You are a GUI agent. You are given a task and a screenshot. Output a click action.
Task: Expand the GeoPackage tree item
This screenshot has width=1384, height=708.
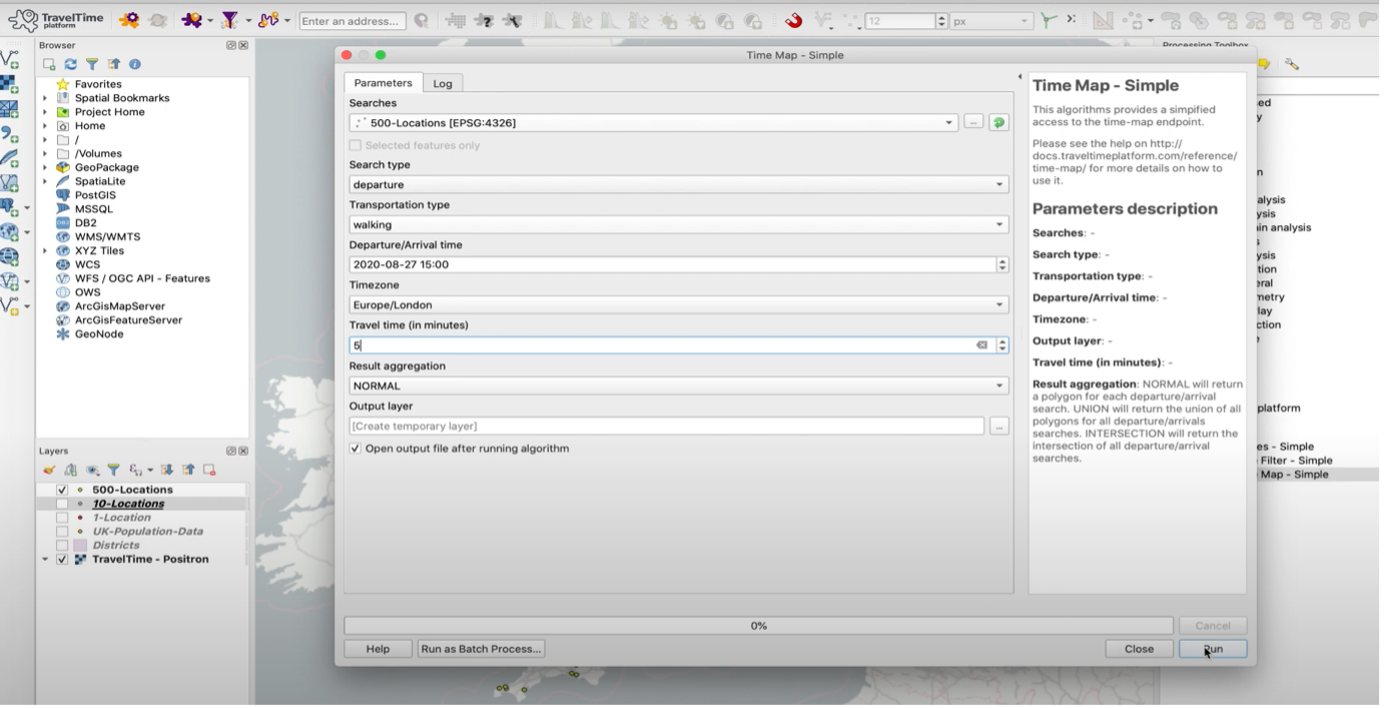(x=45, y=168)
